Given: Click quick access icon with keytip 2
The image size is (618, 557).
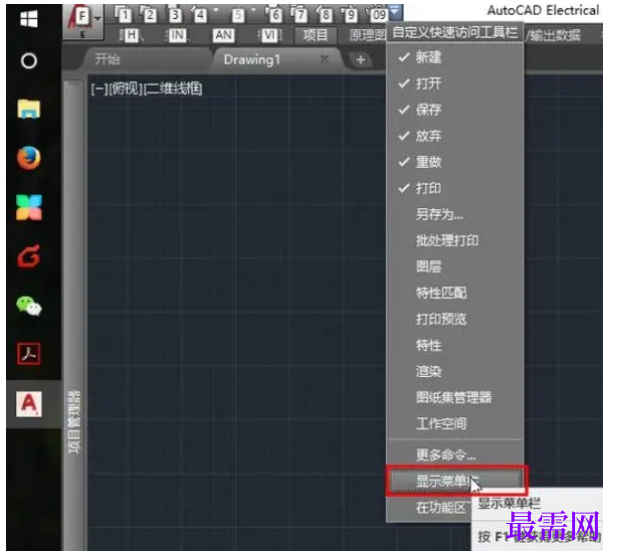Looking at the screenshot, I should [x=148, y=15].
